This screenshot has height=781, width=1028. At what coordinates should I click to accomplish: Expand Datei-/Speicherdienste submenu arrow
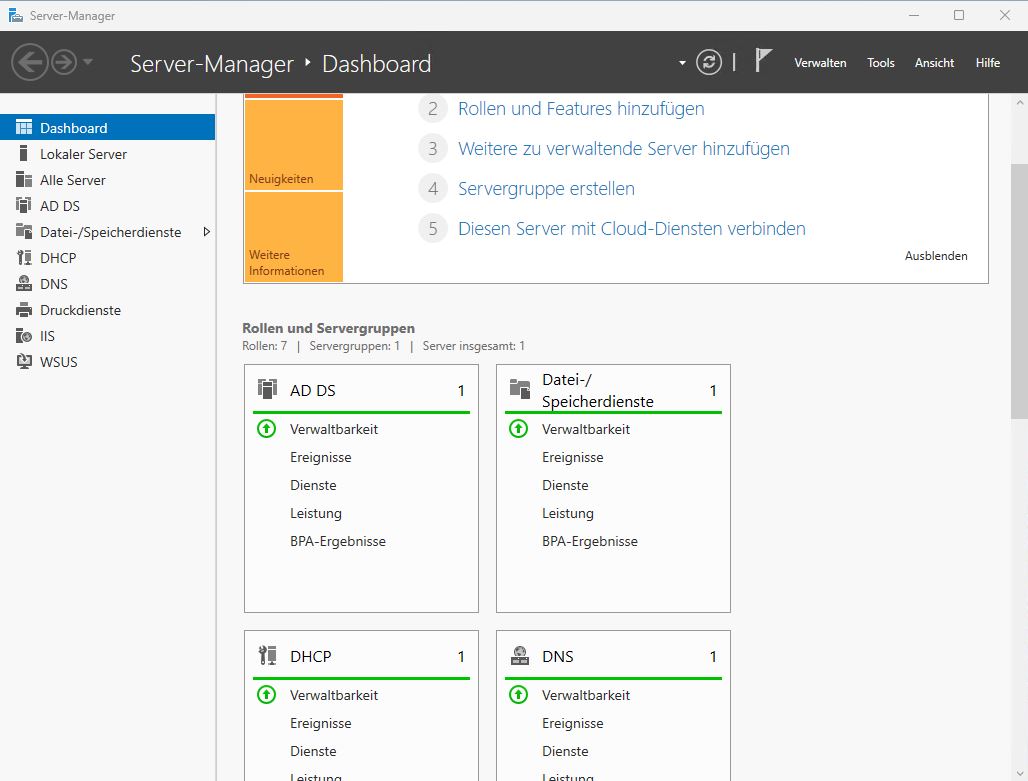click(x=207, y=231)
